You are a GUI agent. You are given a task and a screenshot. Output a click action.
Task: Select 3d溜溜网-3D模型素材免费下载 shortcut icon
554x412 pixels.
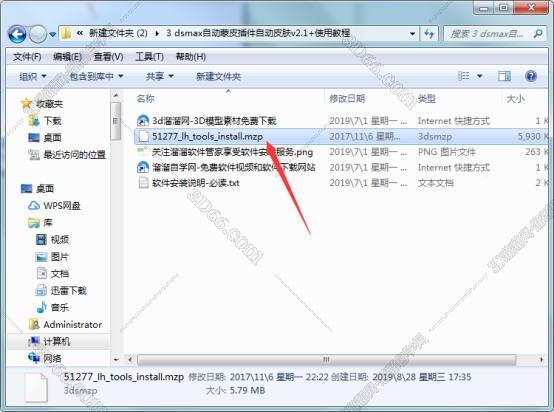coord(143,121)
